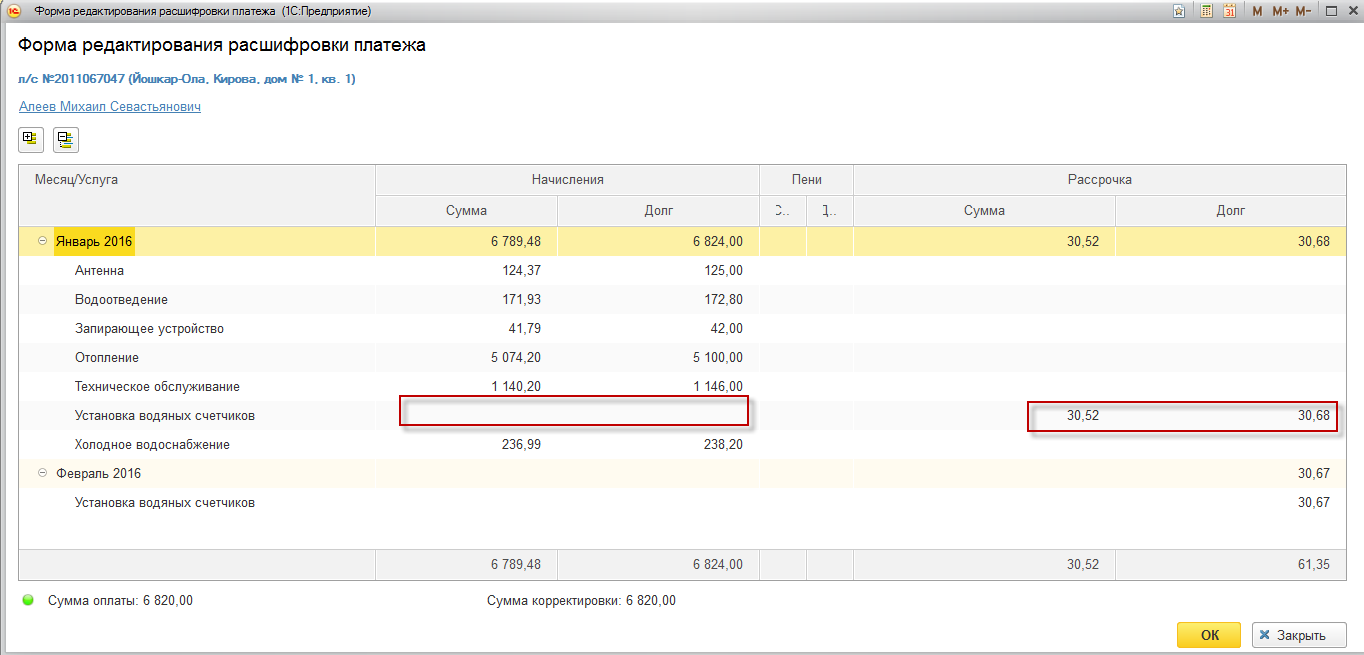This screenshot has height=655, width=1364.
Task: Add to favorites via star icon
Action: (x=1179, y=11)
